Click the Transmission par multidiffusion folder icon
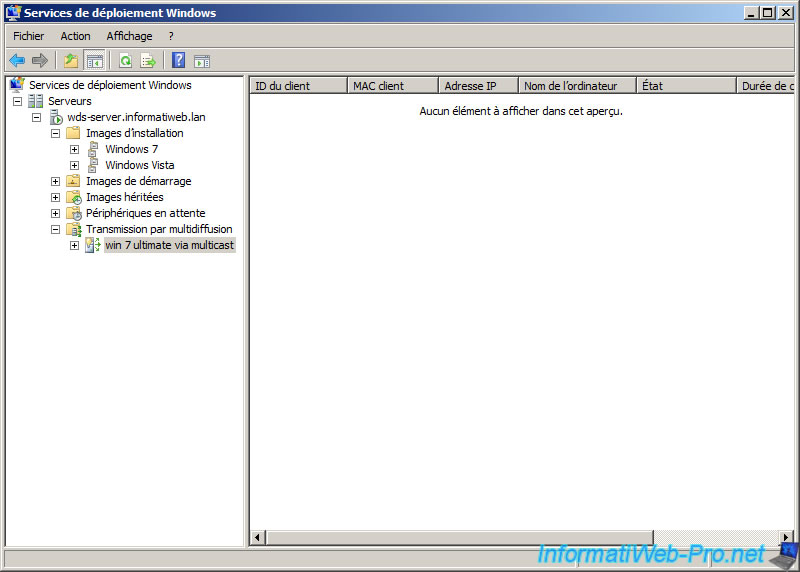800x572 pixels. [74, 229]
